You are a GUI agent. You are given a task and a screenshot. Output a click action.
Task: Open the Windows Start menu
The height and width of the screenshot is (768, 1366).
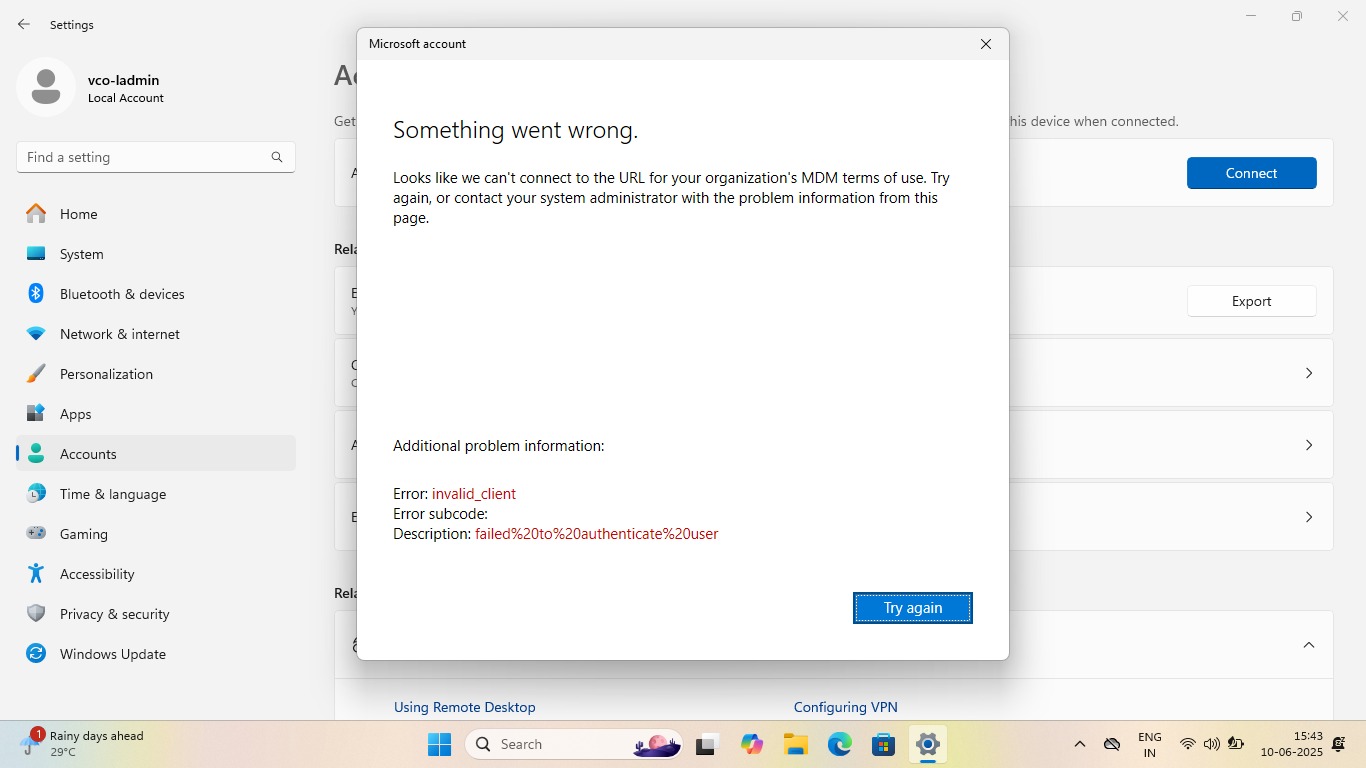click(x=440, y=744)
